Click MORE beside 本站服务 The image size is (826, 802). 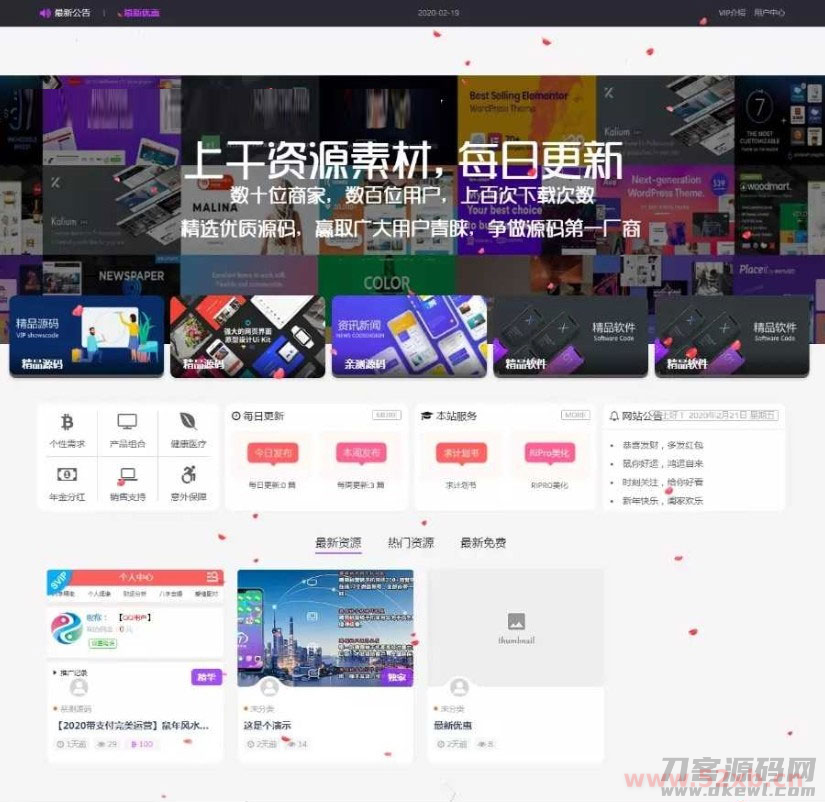pyautogui.click(x=575, y=414)
